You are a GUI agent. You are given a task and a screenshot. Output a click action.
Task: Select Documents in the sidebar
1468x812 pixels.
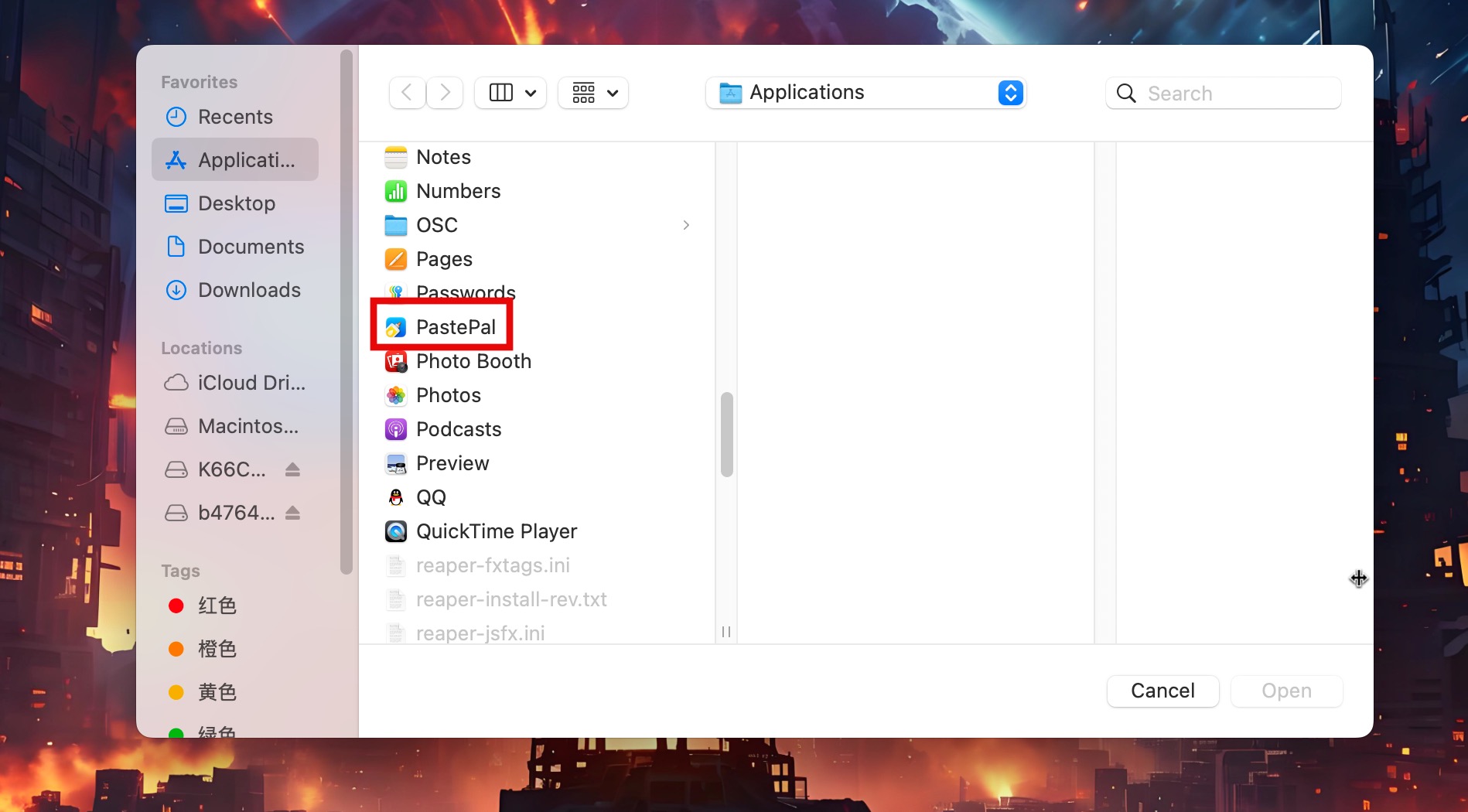(251, 247)
